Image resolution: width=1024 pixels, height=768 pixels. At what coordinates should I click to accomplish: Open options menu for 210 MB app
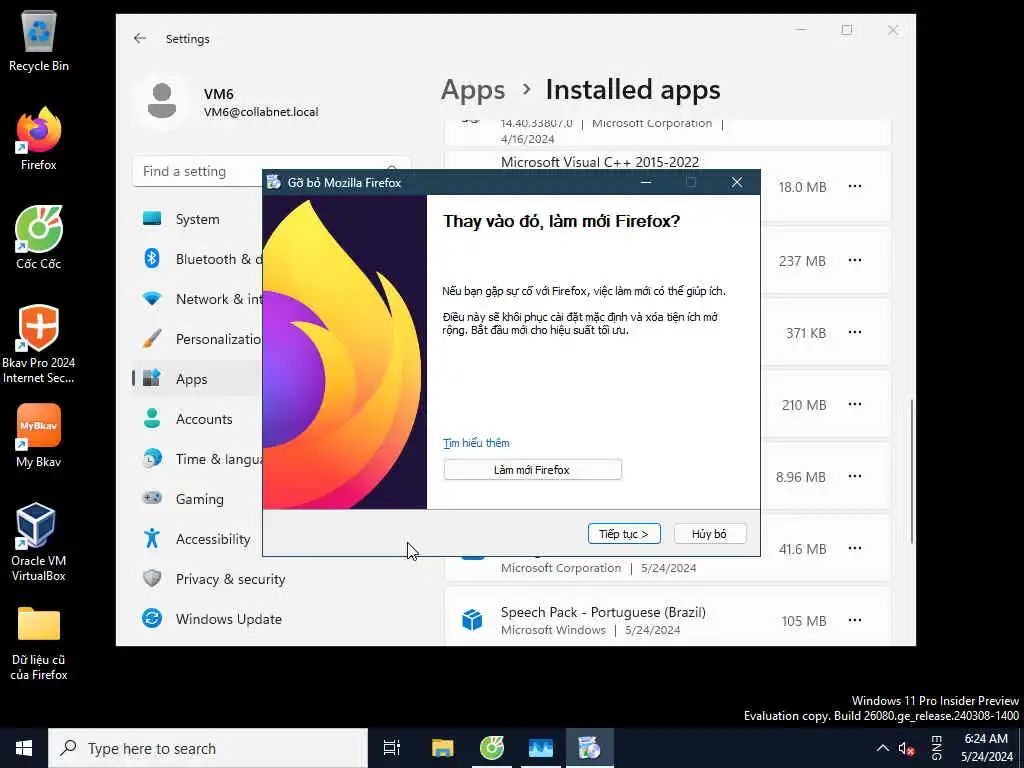tap(854, 404)
